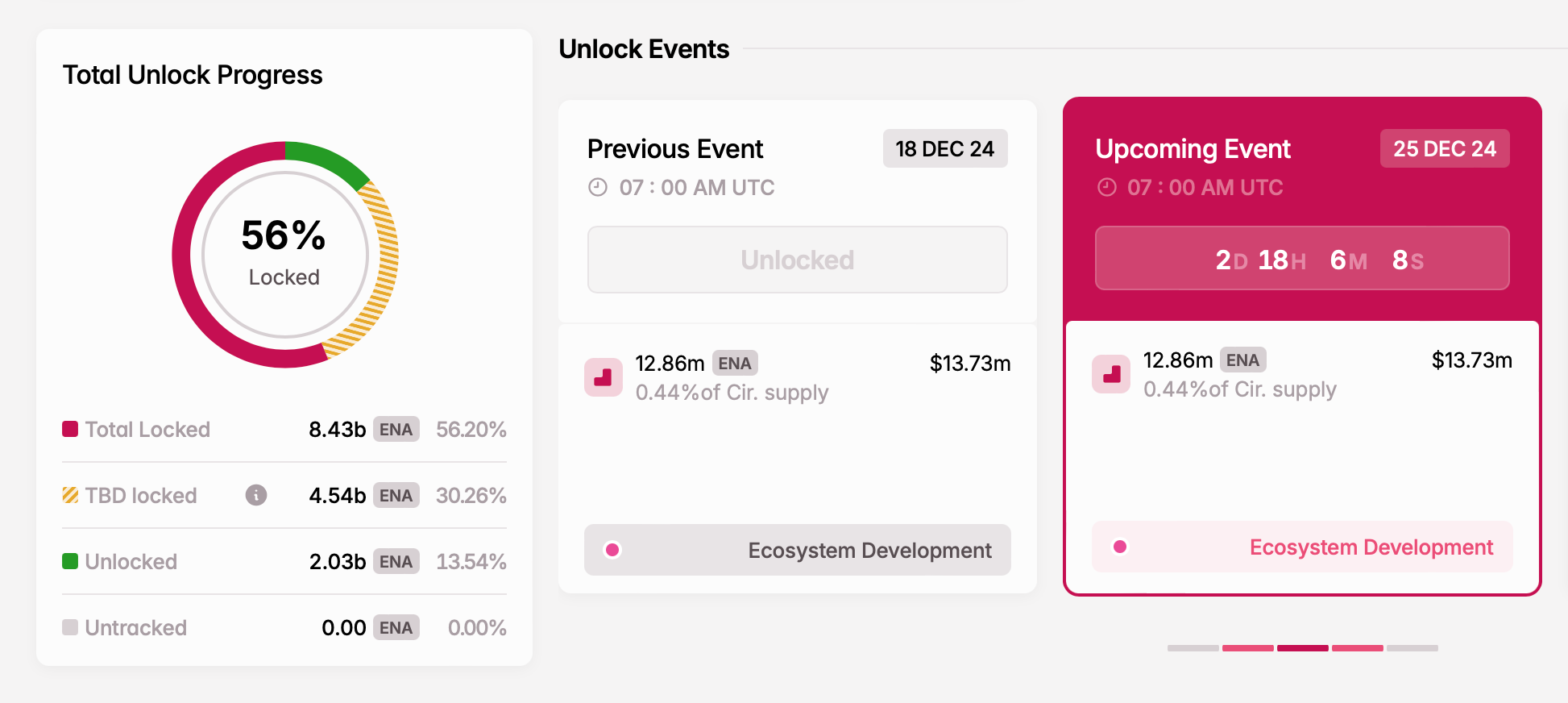Click the ENA tag in Total Locked row
Screen dimensions: 1568x703
pos(396,430)
